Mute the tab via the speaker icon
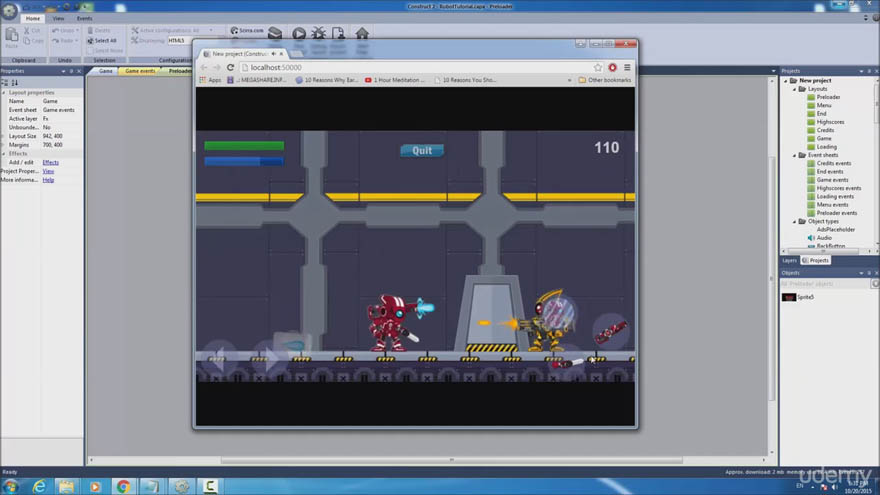This screenshot has width=880, height=495. 273,54
